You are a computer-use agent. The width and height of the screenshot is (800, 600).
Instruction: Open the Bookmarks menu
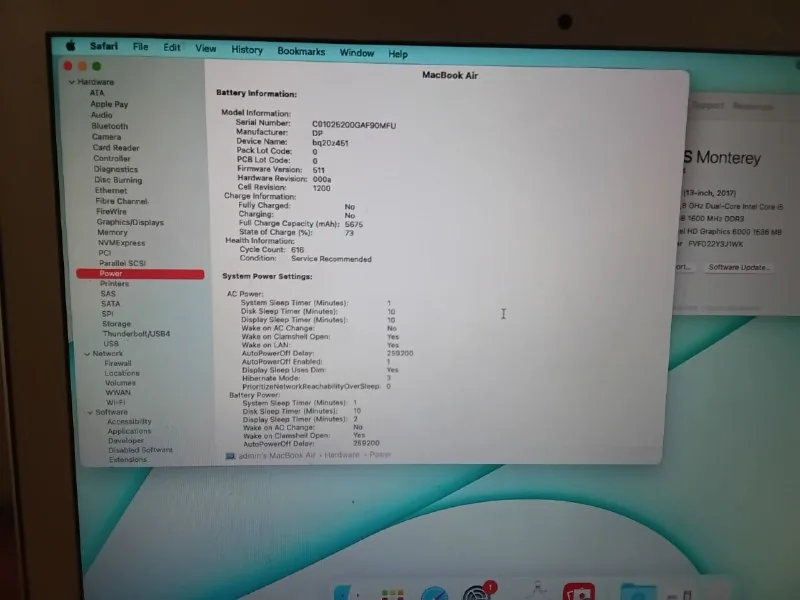[x=301, y=51]
